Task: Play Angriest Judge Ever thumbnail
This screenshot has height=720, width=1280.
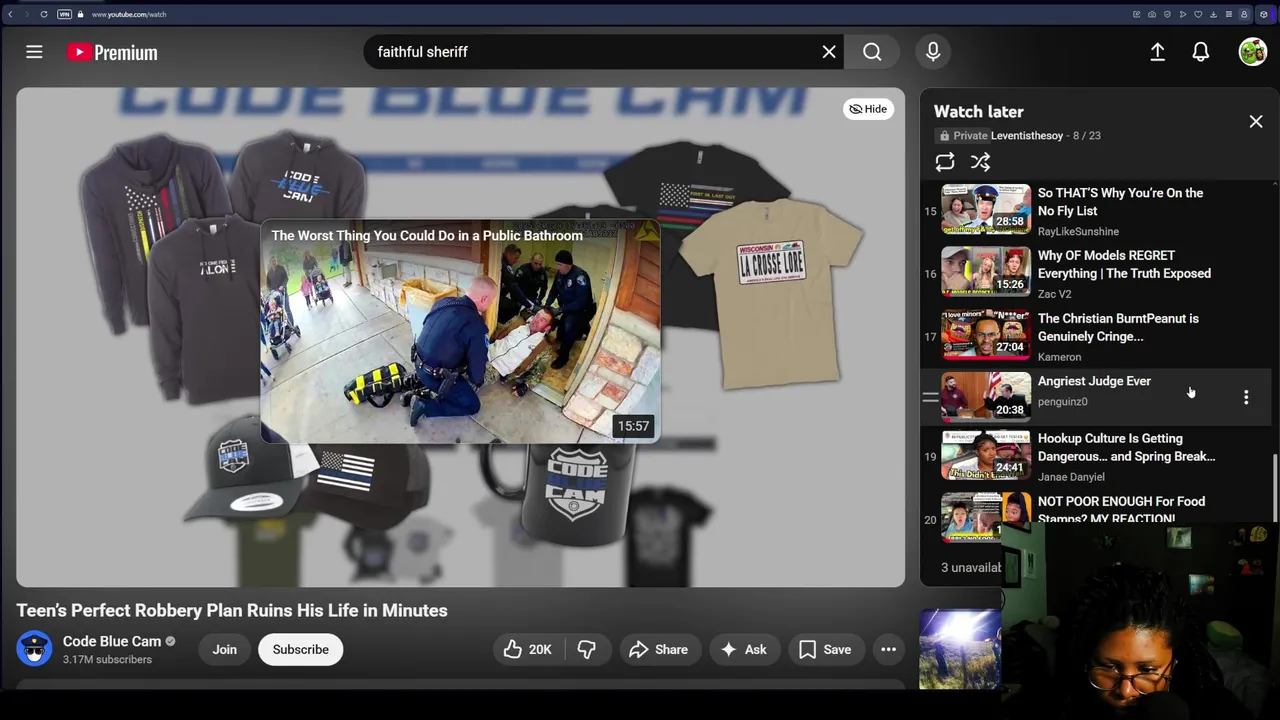Action: click(986, 397)
